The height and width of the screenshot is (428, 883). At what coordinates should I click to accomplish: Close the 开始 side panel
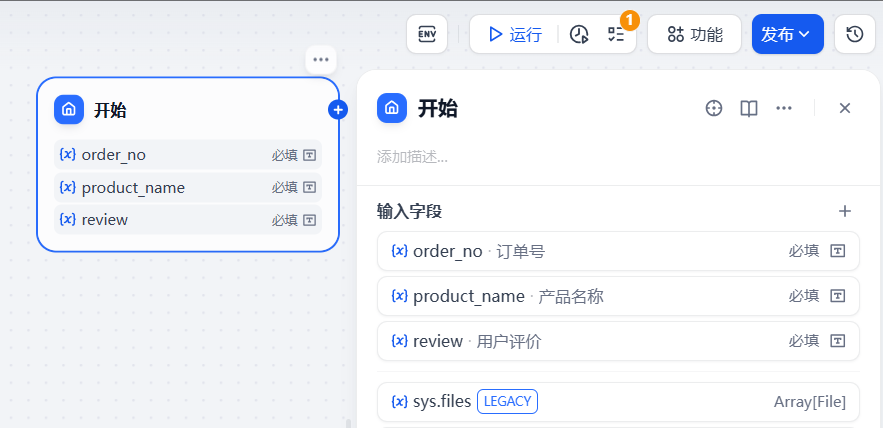(x=844, y=108)
